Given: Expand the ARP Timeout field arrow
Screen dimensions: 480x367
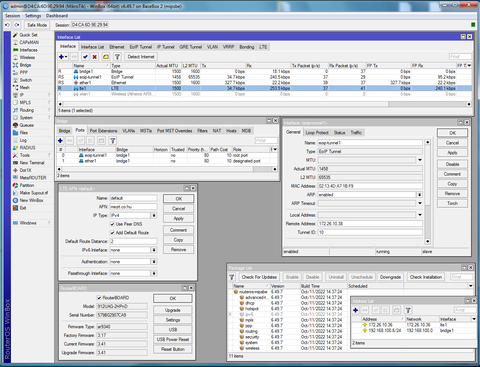Looking at the screenshot, I should coord(420,203).
